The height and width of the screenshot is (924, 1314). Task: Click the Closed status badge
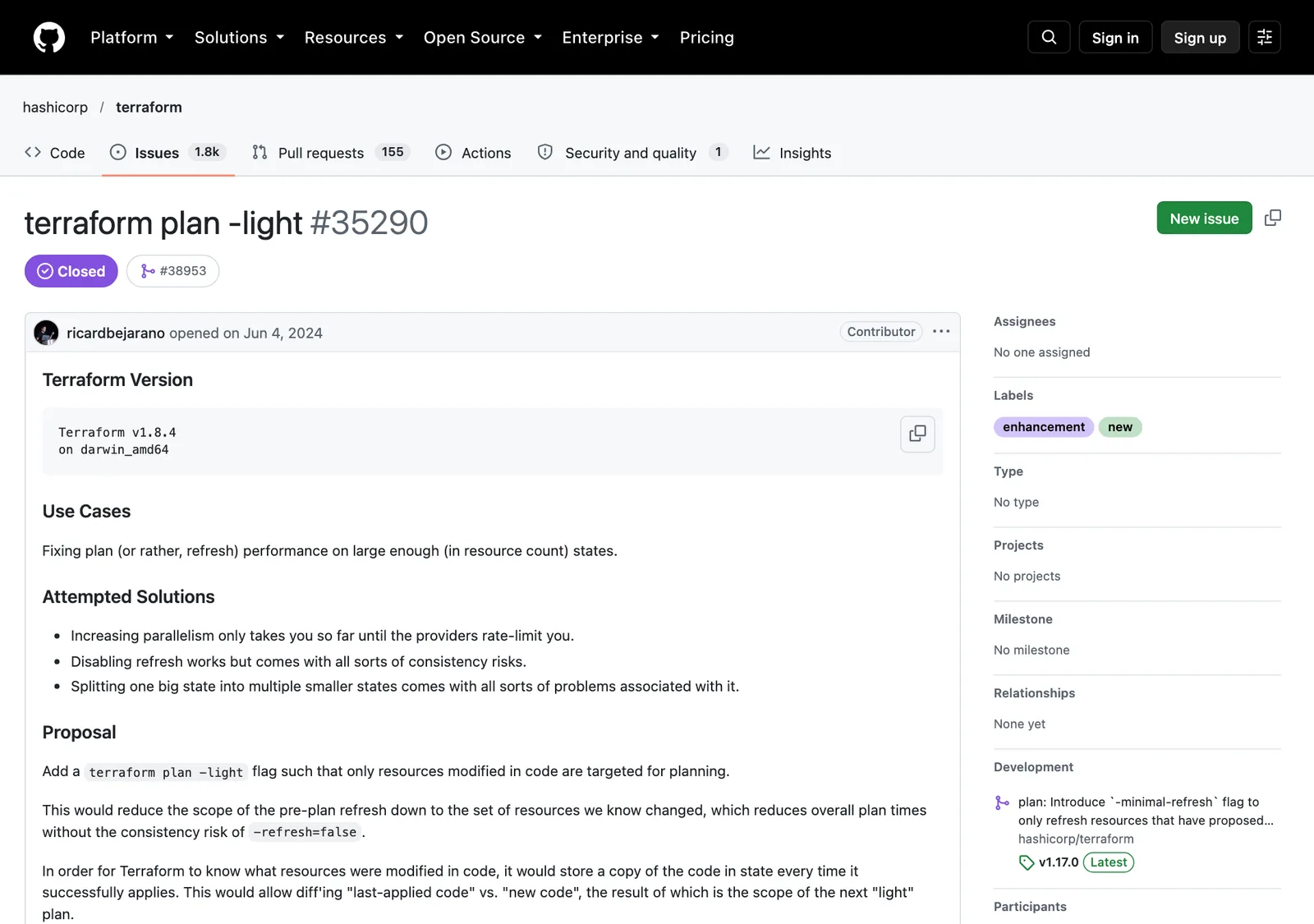coord(71,271)
